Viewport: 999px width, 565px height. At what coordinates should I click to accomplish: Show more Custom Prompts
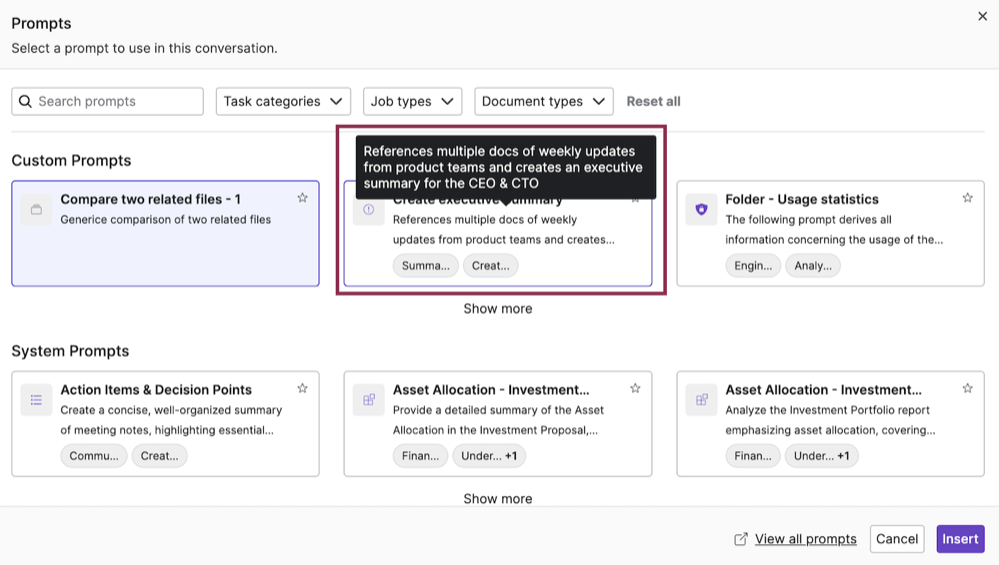pos(497,309)
